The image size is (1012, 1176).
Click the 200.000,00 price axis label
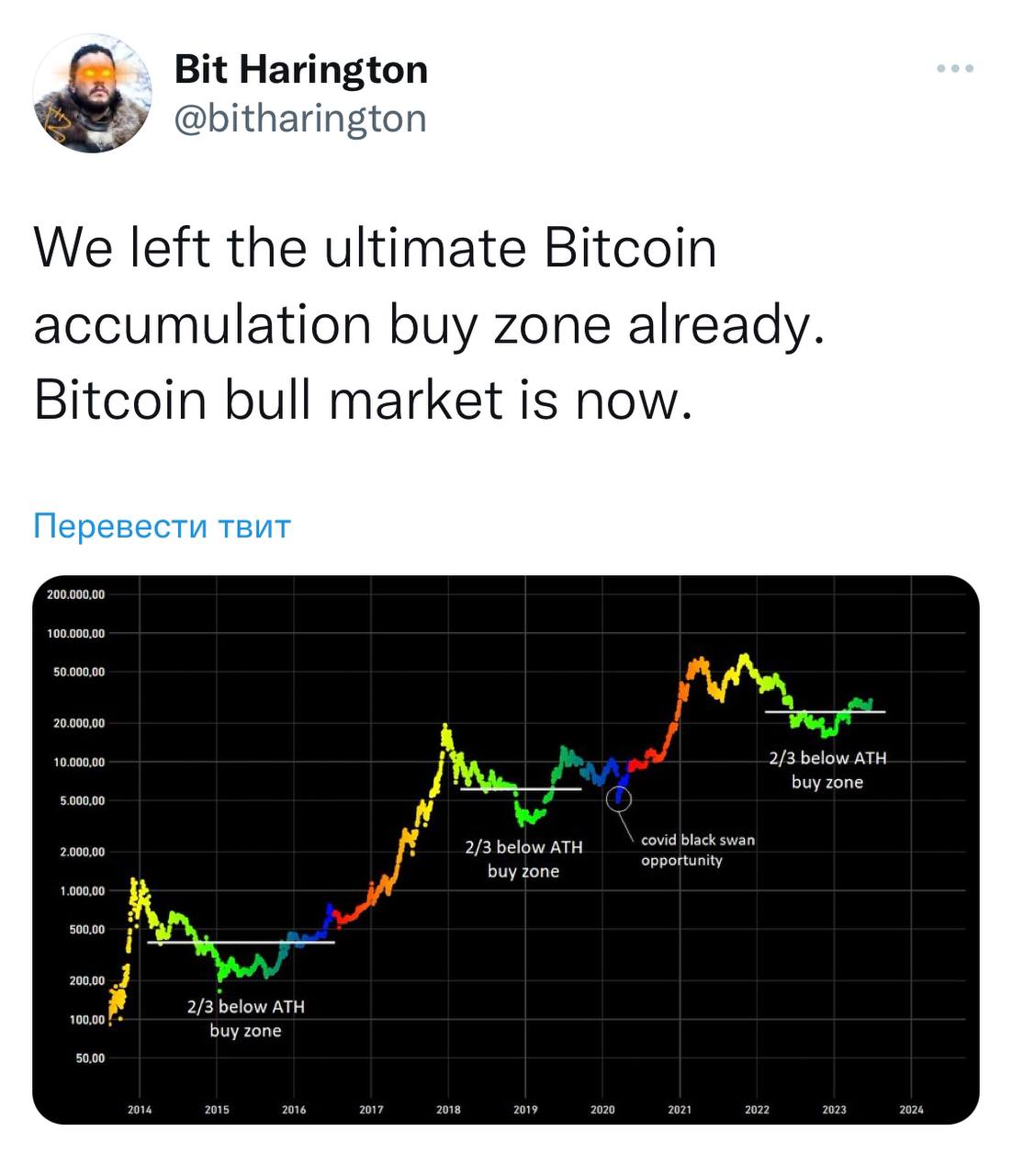76,595
